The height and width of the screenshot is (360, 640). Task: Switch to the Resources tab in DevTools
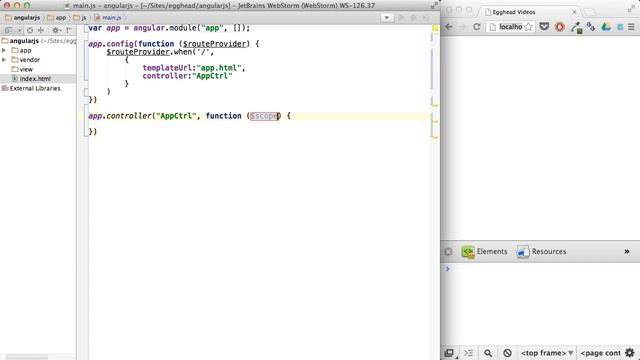coord(541,252)
